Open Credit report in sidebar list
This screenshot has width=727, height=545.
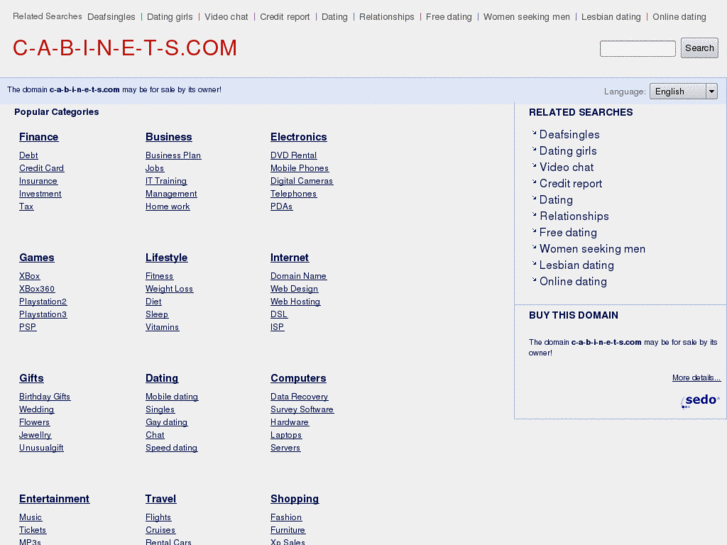571,184
